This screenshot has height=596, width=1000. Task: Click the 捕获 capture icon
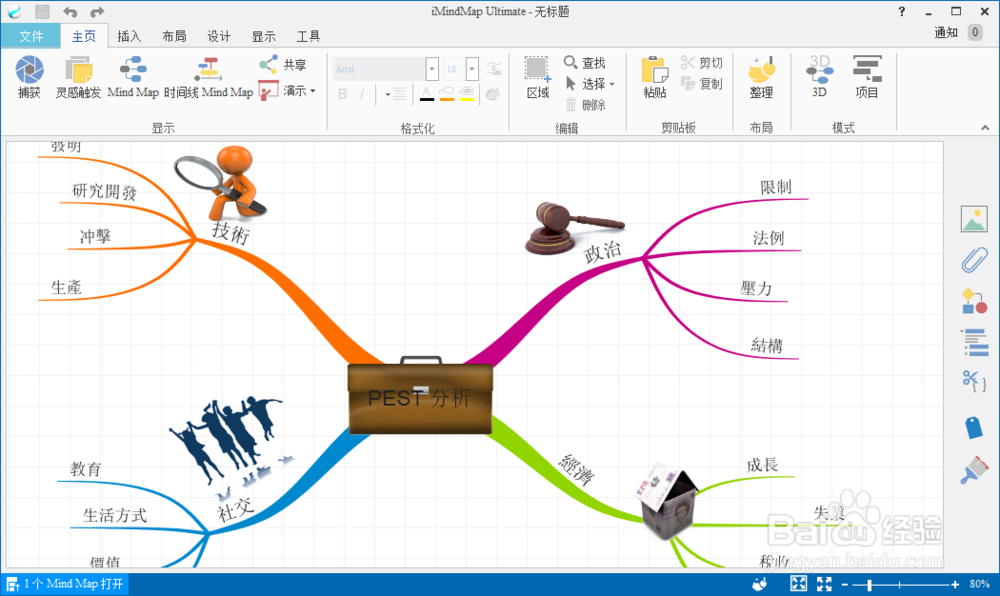[29, 76]
